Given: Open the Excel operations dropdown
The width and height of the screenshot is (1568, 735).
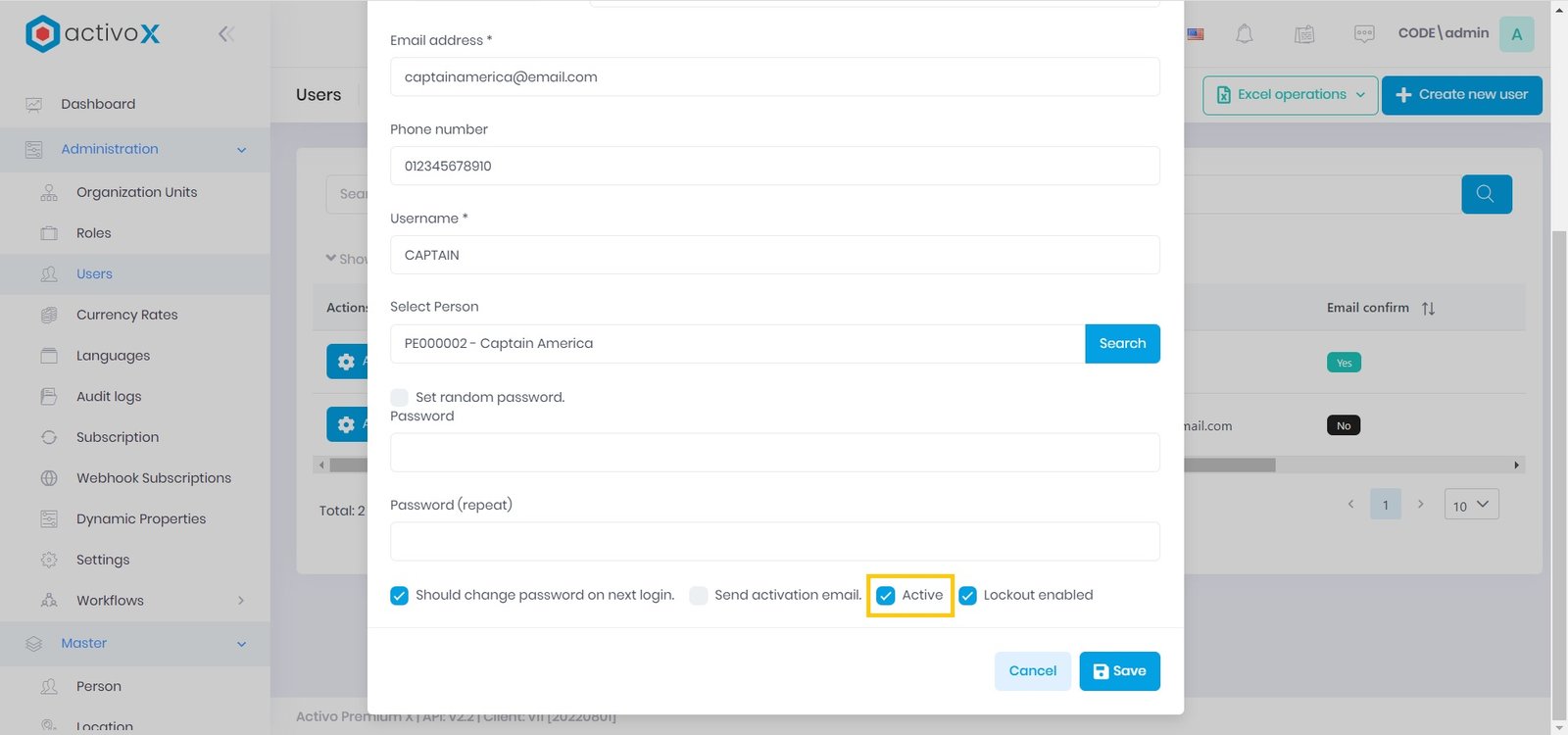Looking at the screenshot, I should click(1290, 95).
